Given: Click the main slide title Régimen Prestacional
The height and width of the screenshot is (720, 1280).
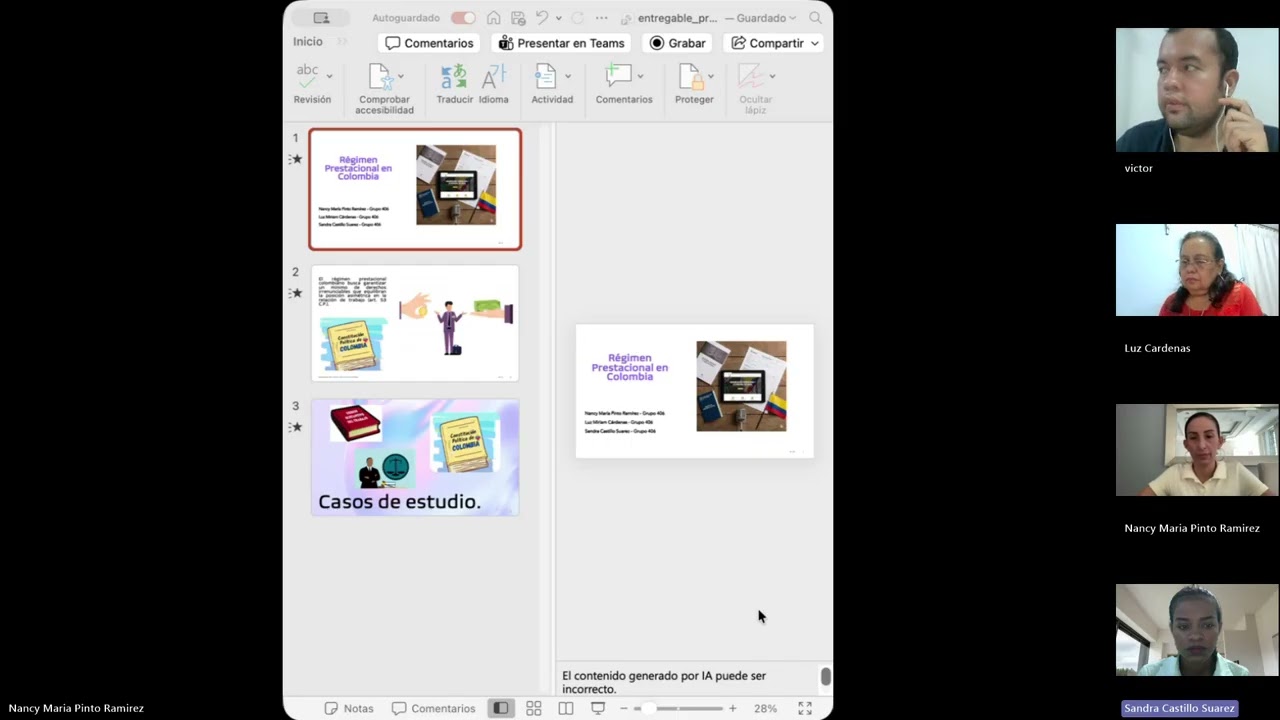Looking at the screenshot, I should 629,367.
